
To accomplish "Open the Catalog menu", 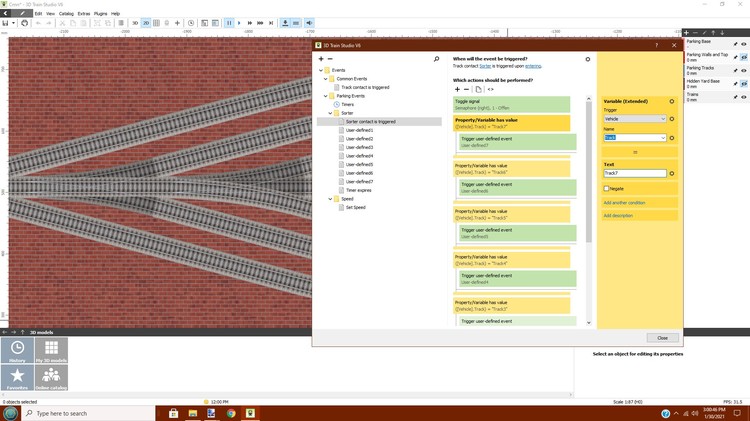I will (x=66, y=13).
